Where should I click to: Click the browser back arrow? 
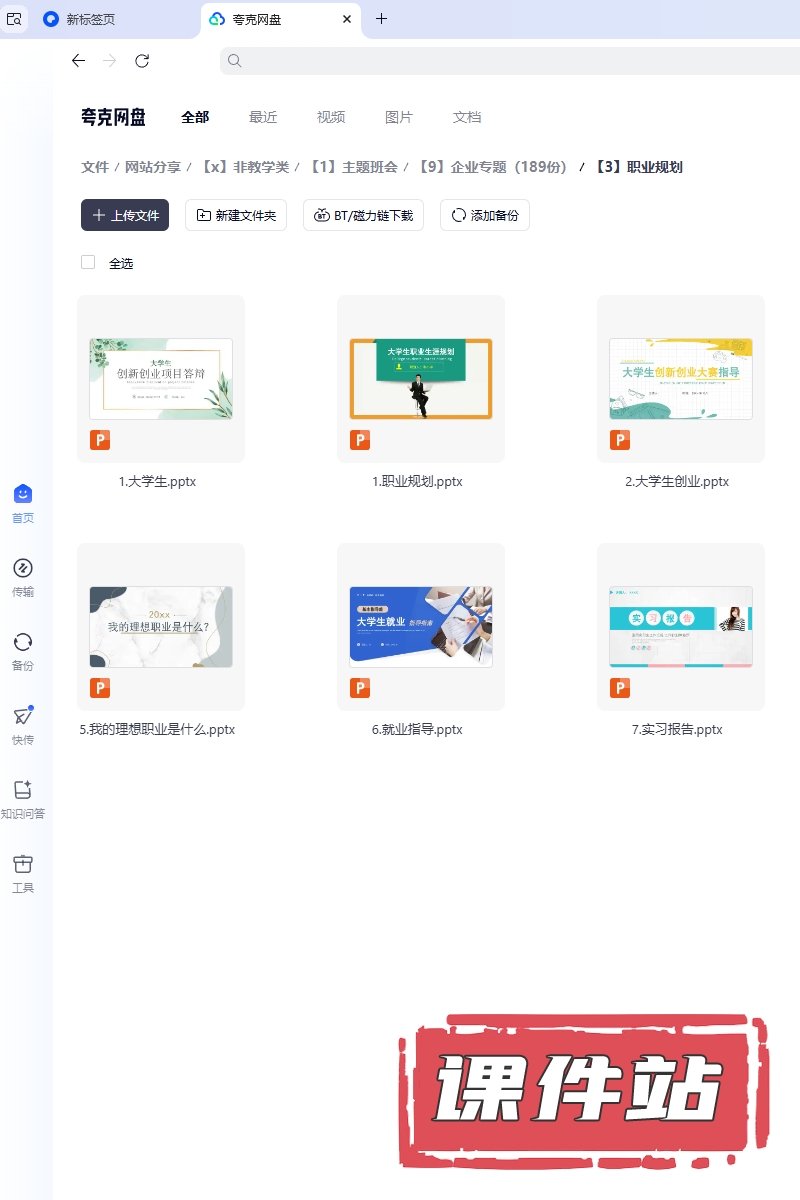tap(79, 61)
